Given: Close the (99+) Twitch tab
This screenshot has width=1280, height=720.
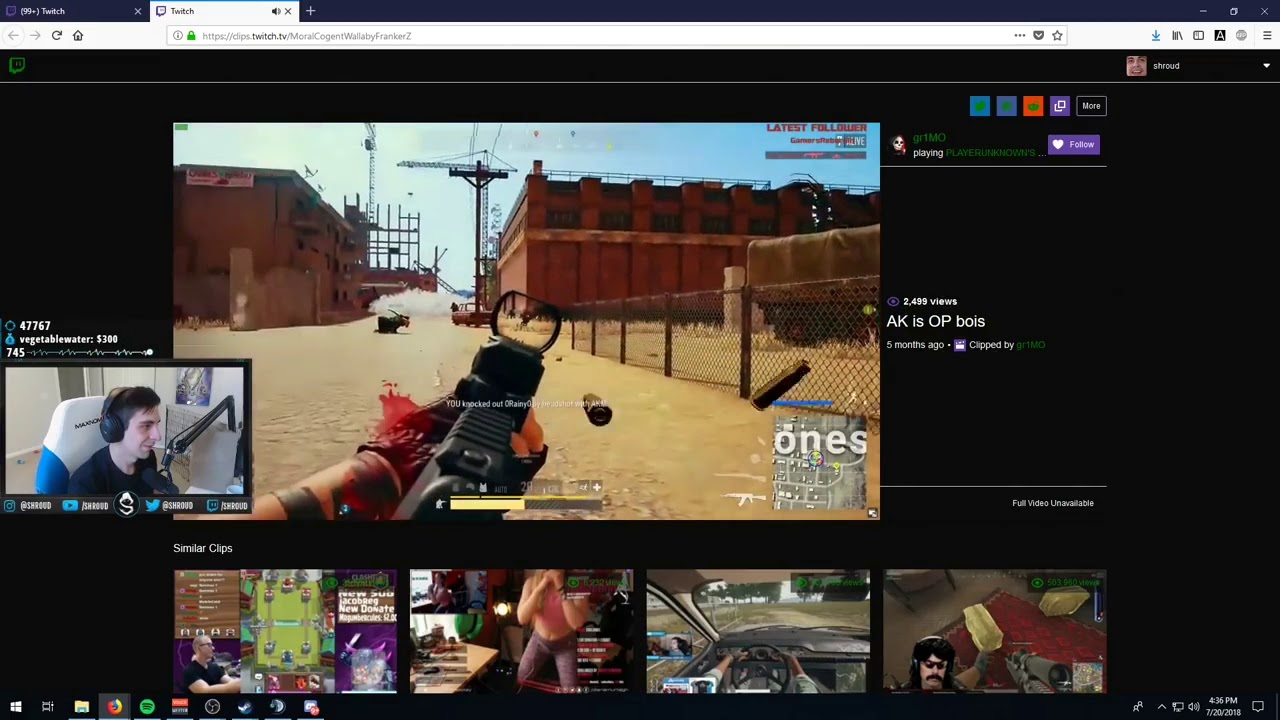Looking at the screenshot, I should 138,11.
